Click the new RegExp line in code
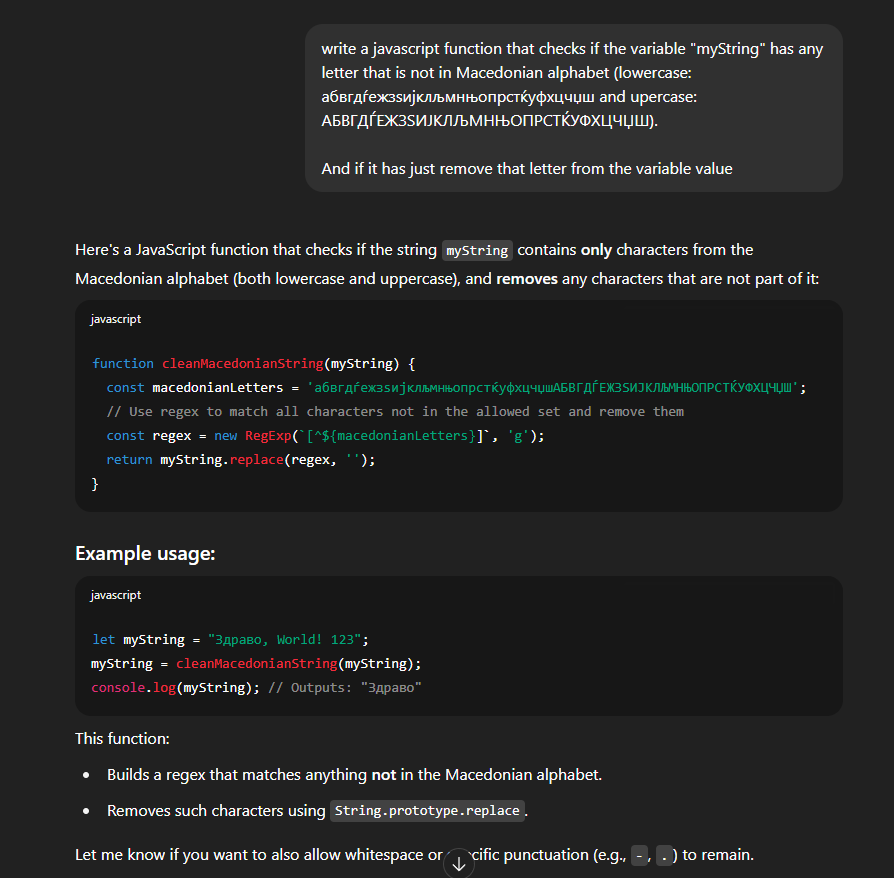 (x=325, y=435)
